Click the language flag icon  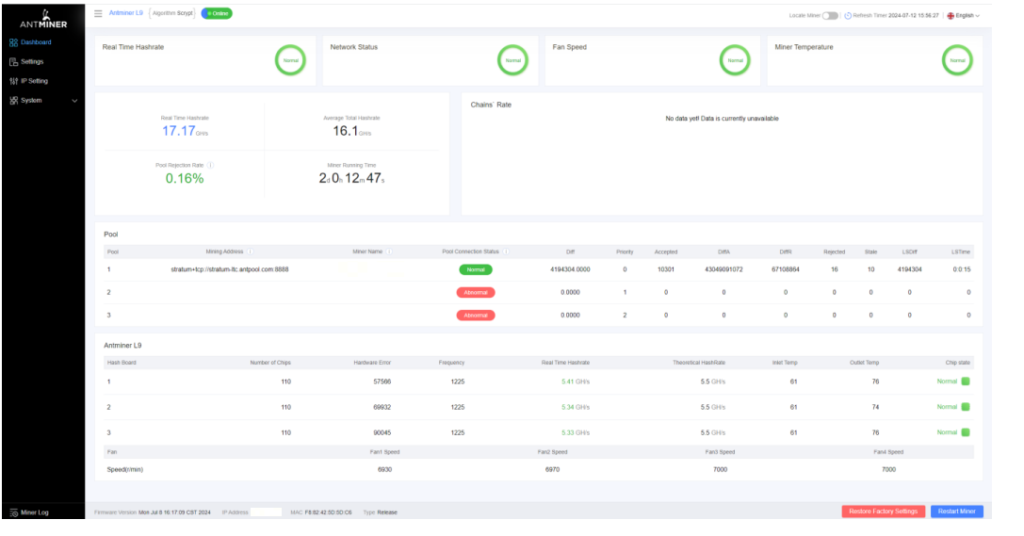(x=951, y=16)
